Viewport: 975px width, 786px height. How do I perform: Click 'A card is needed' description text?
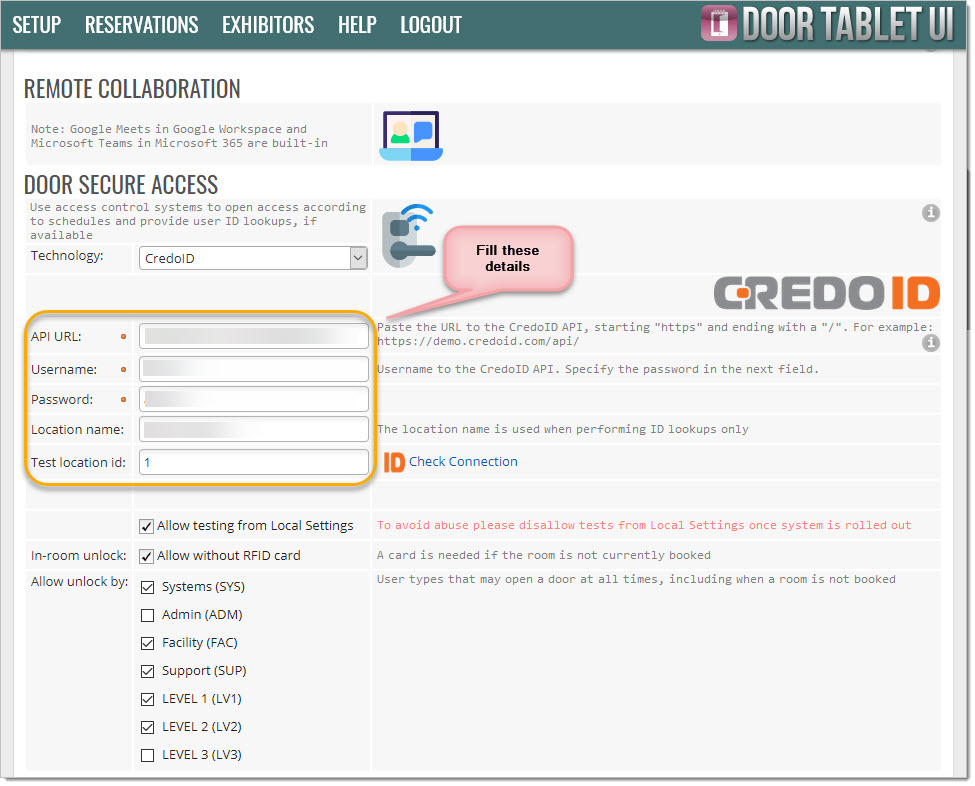point(543,555)
